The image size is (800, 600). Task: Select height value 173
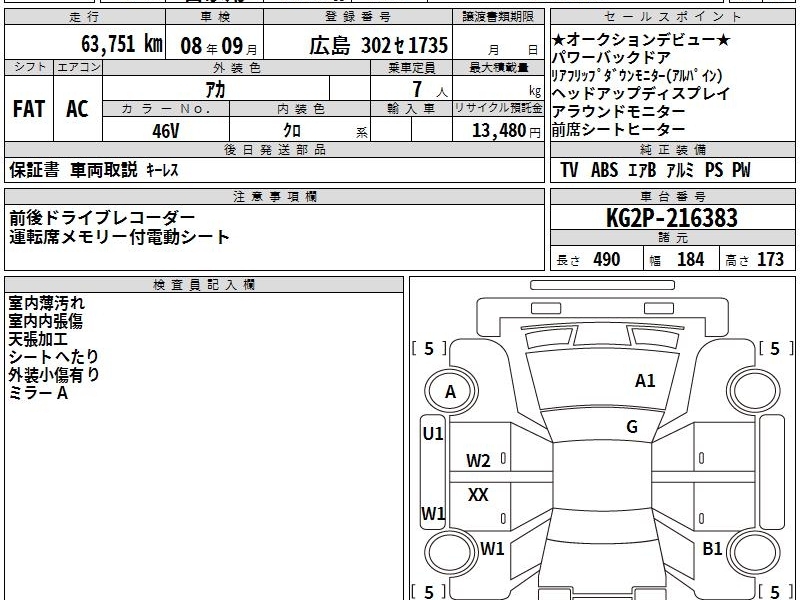[x=770, y=259]
